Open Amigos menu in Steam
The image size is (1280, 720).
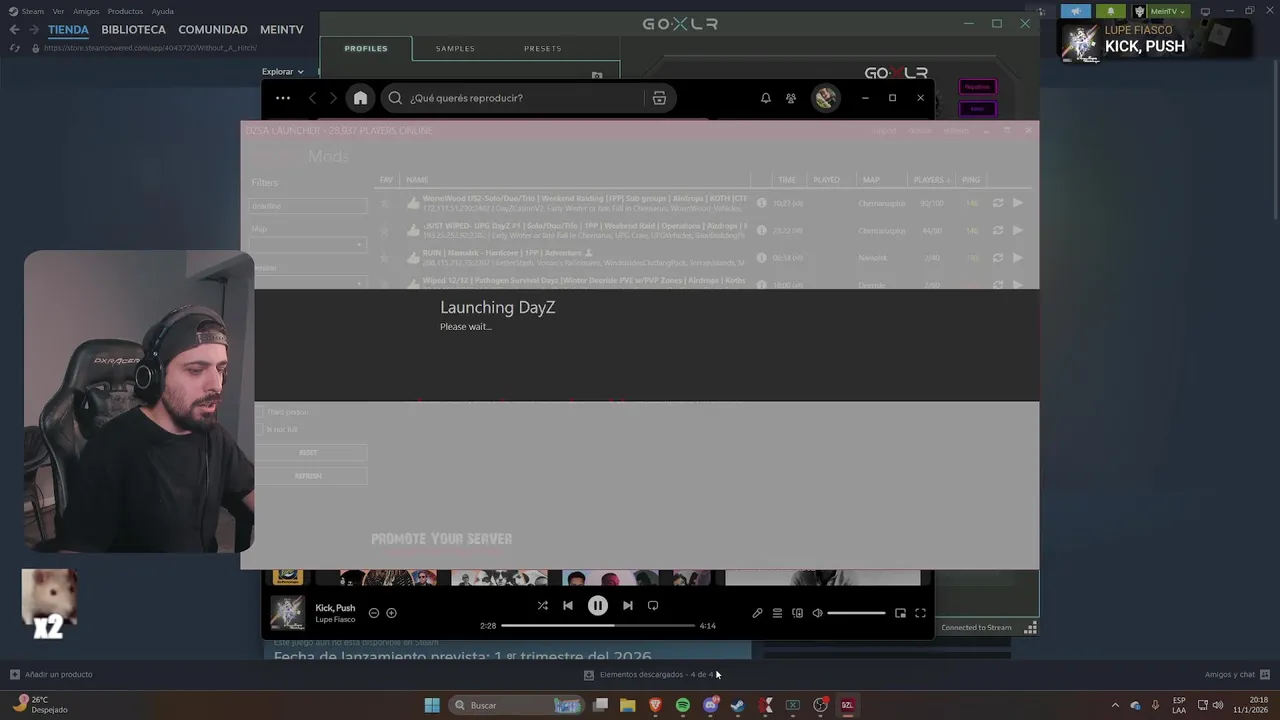pyautogui.click(x=86, y=11)
